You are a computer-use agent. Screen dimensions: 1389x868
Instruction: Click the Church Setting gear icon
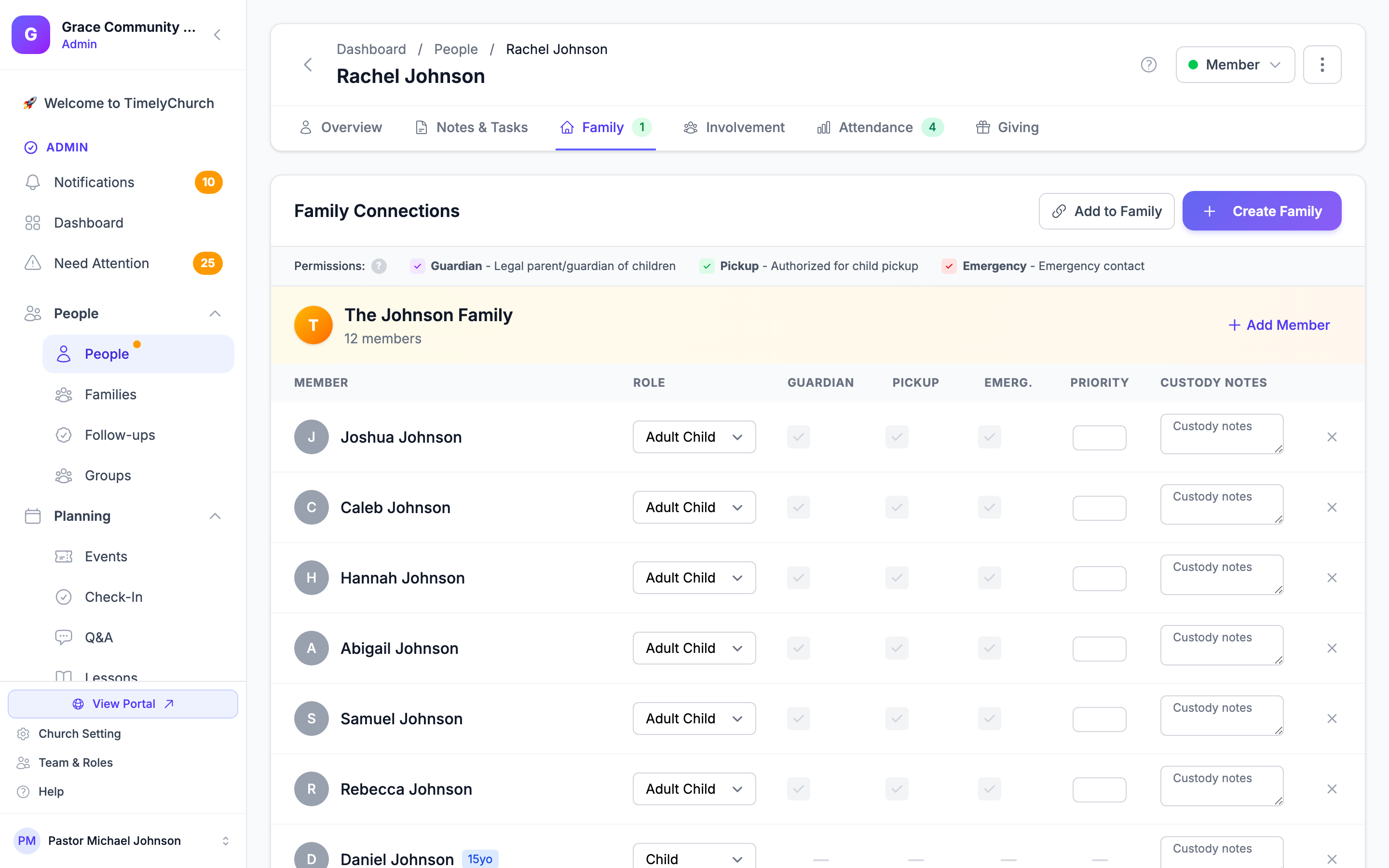pyautogui.click(x=24, y=733)
